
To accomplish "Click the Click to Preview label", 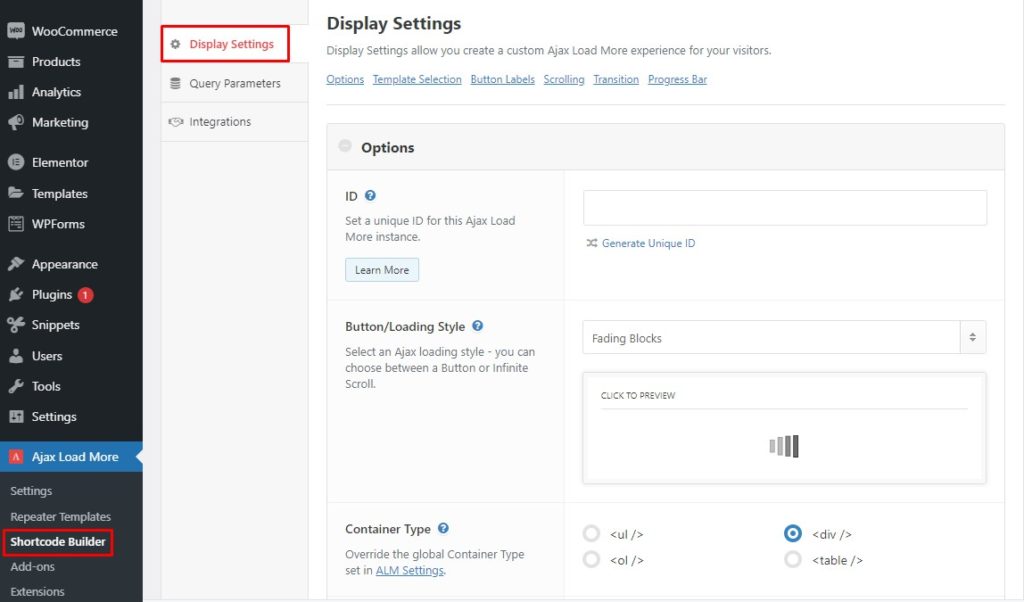I will [x=637, y=395].
